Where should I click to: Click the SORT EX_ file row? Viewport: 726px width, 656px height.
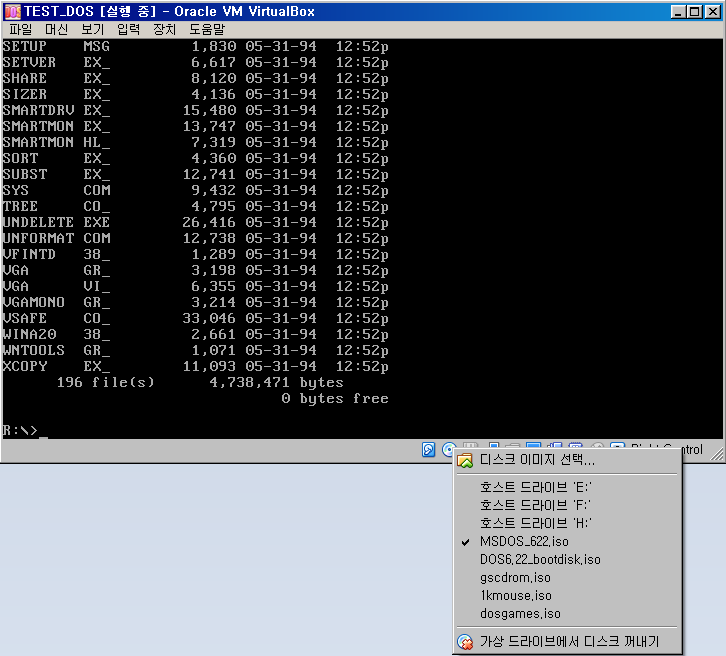pos(195,158)
